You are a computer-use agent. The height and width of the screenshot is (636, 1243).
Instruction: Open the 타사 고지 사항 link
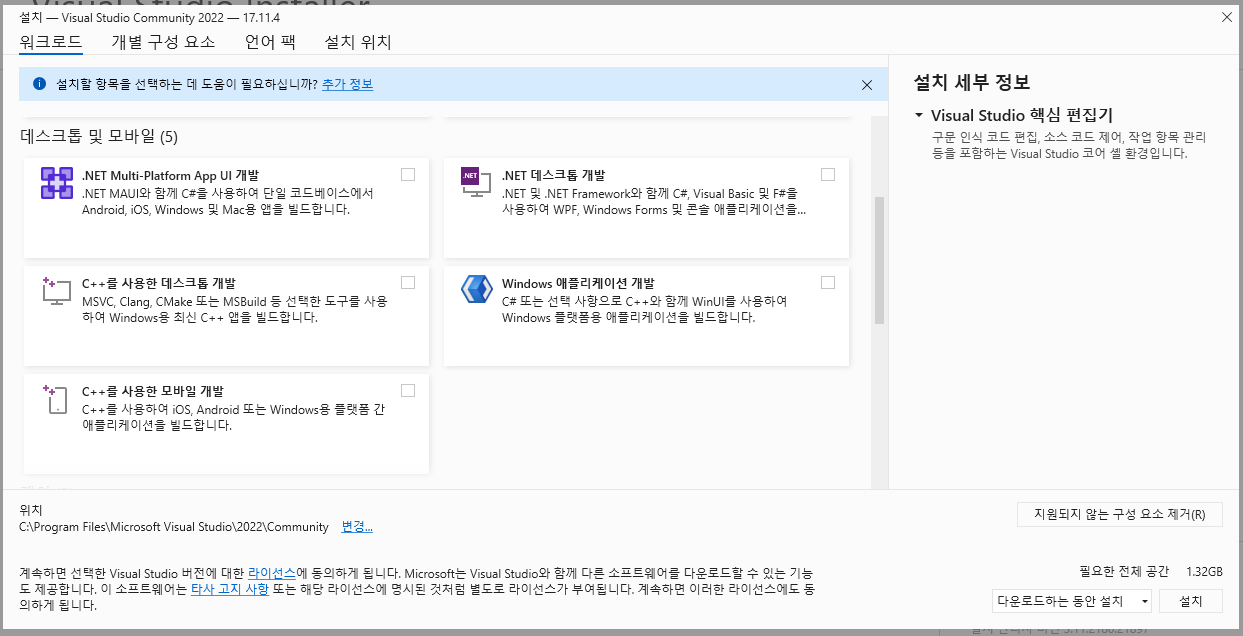point(229,590)
